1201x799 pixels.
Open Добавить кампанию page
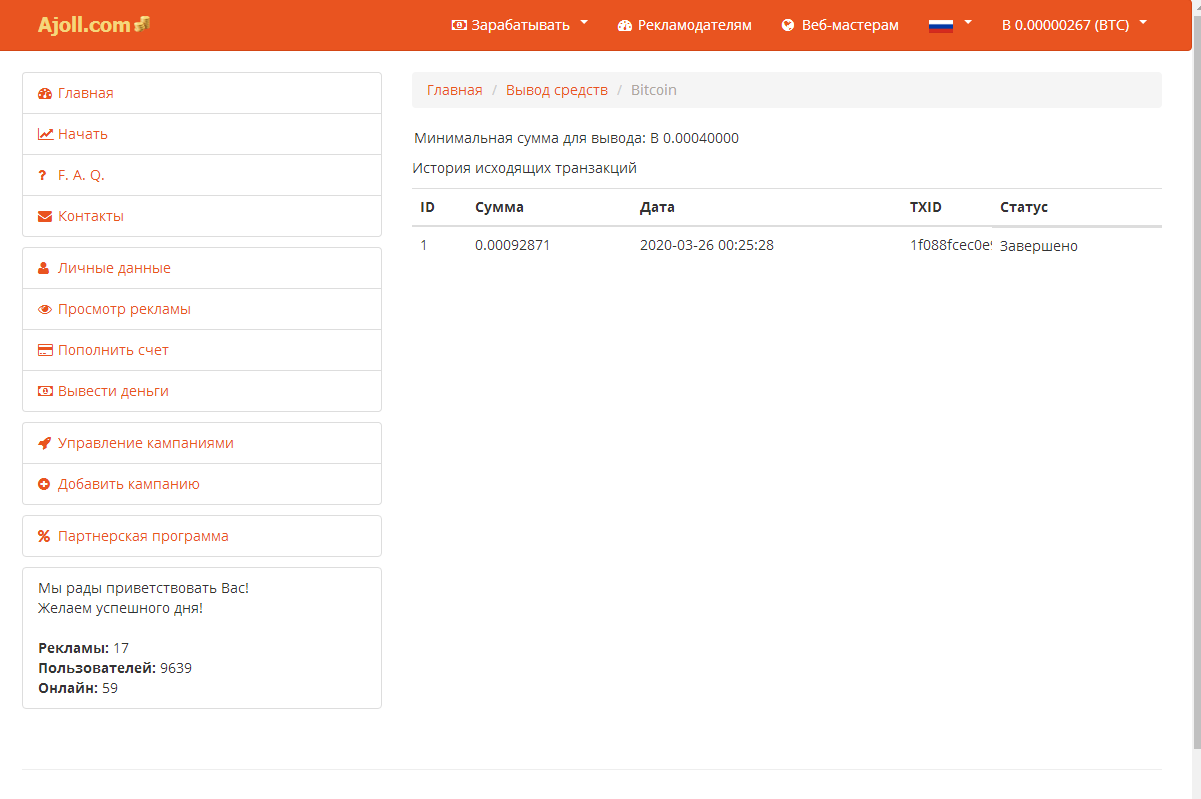pos(202,484)
